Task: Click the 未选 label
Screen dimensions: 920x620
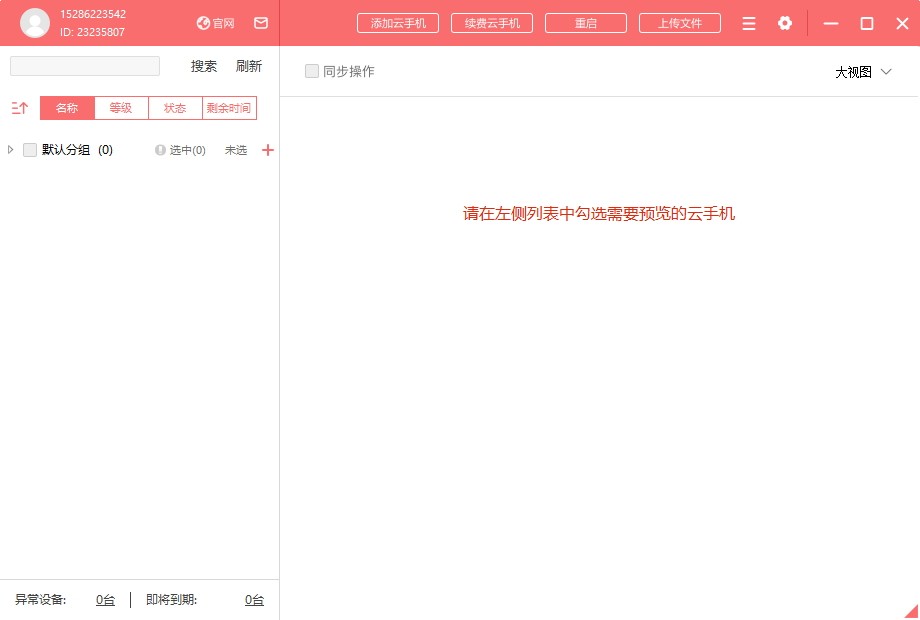Action: point(235,150)
